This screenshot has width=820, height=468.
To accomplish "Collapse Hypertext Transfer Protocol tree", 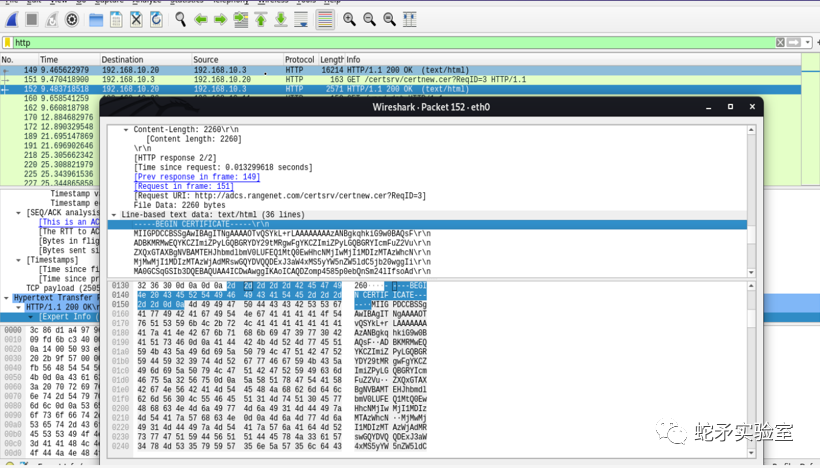I will coord(6,298).
